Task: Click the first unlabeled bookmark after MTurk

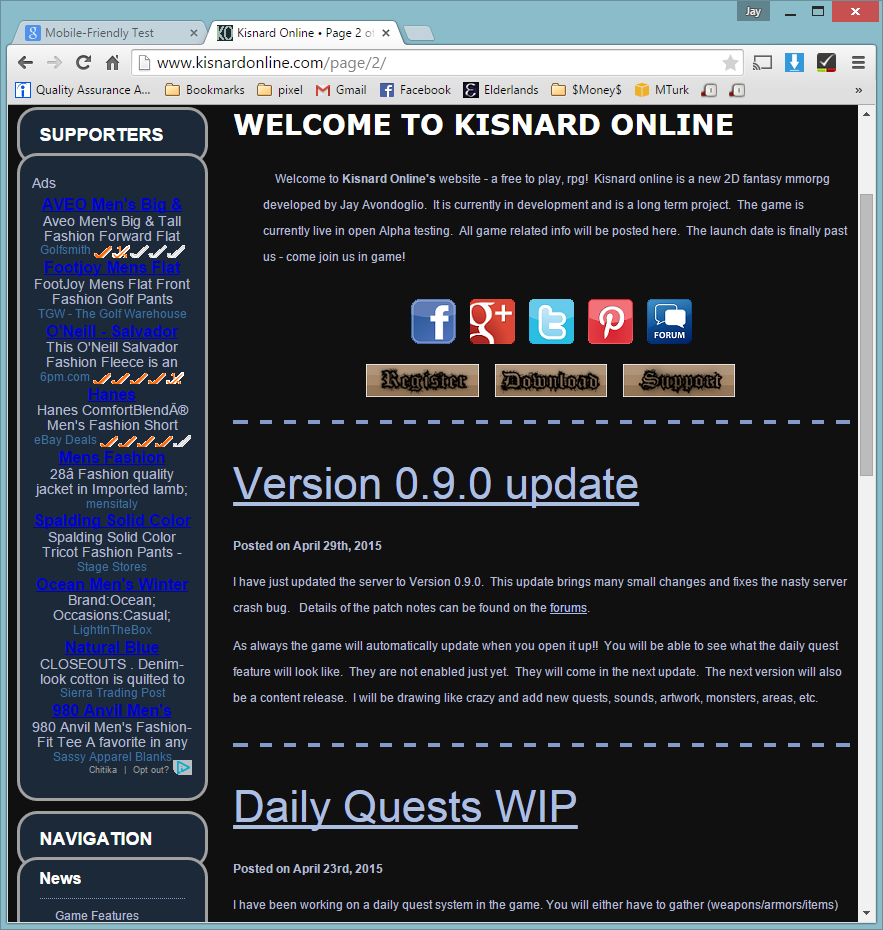Action: 709,90
